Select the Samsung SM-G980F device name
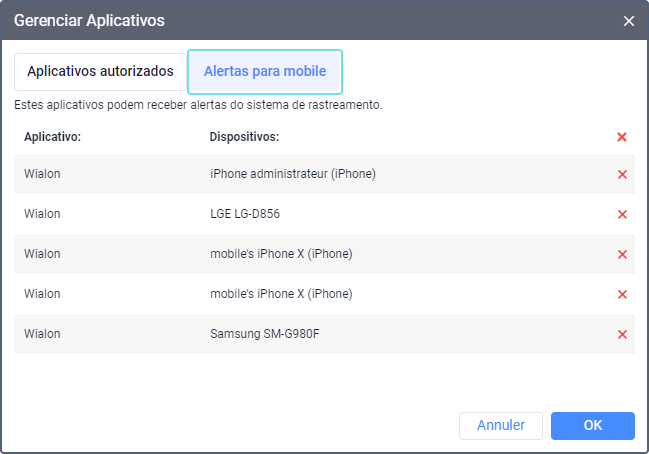The height and width of the screenshot is (454, 649). click(265, 334)
